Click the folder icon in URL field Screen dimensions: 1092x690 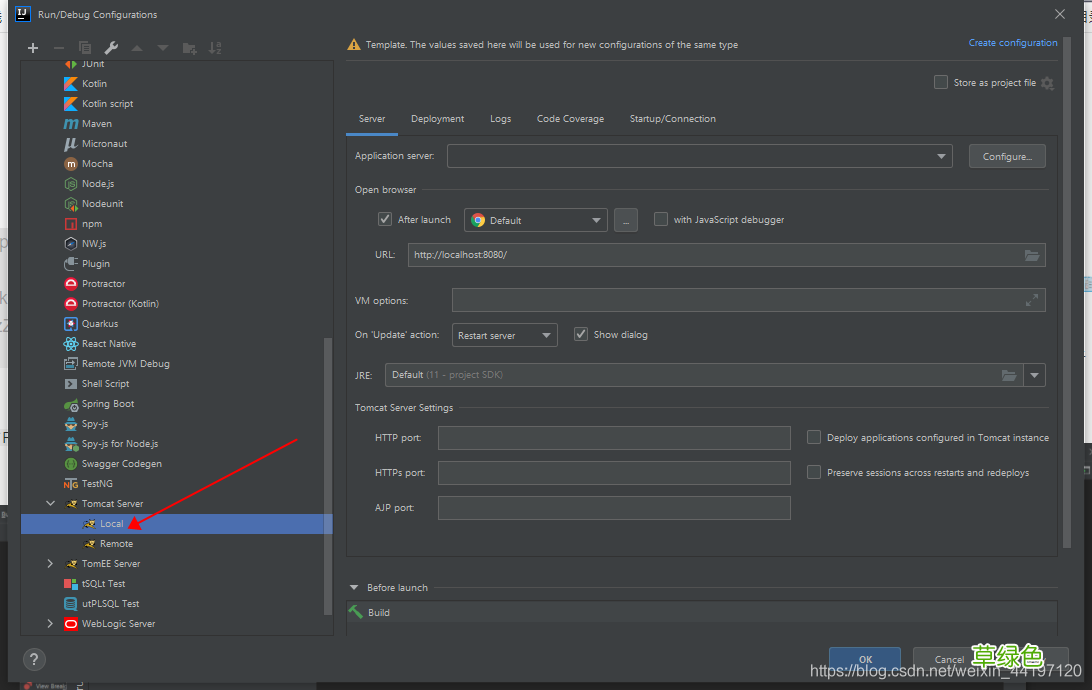coord(1032,255)
